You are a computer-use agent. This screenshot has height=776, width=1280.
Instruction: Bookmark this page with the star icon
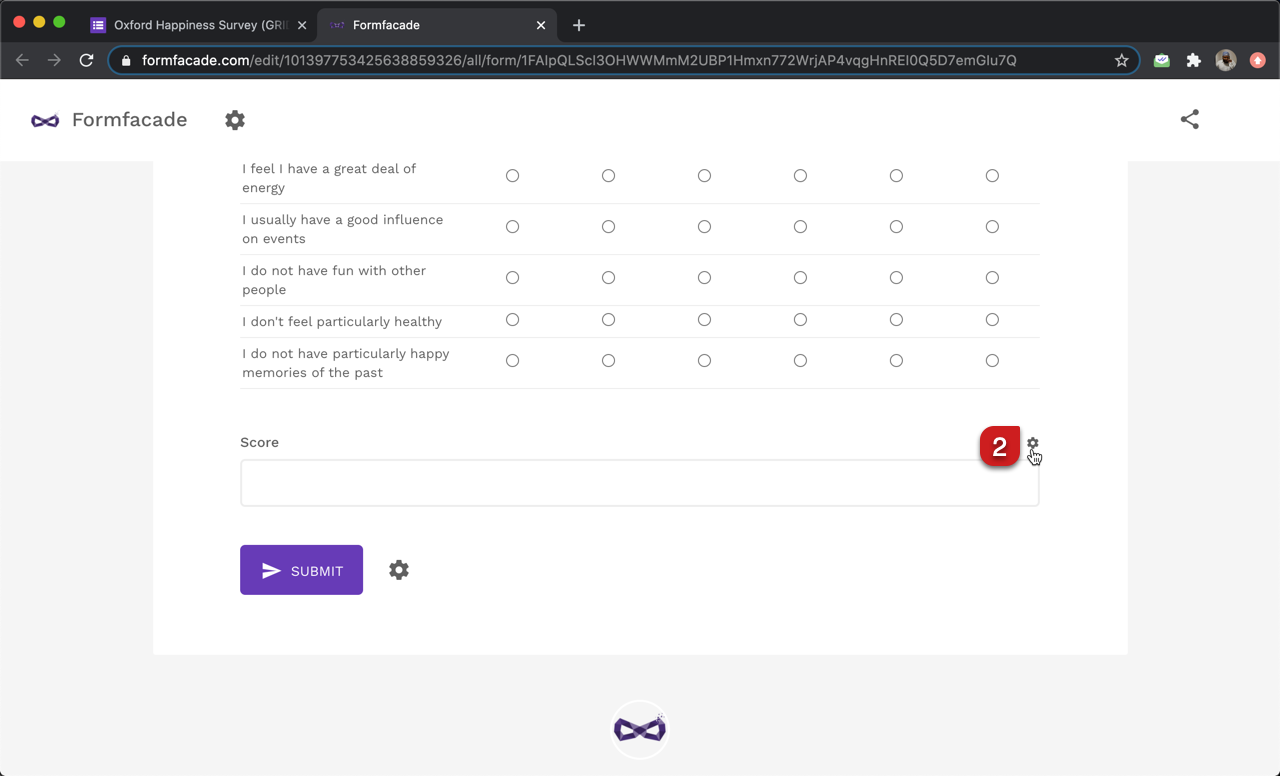pyautogui.click(x=1122, y=60)
